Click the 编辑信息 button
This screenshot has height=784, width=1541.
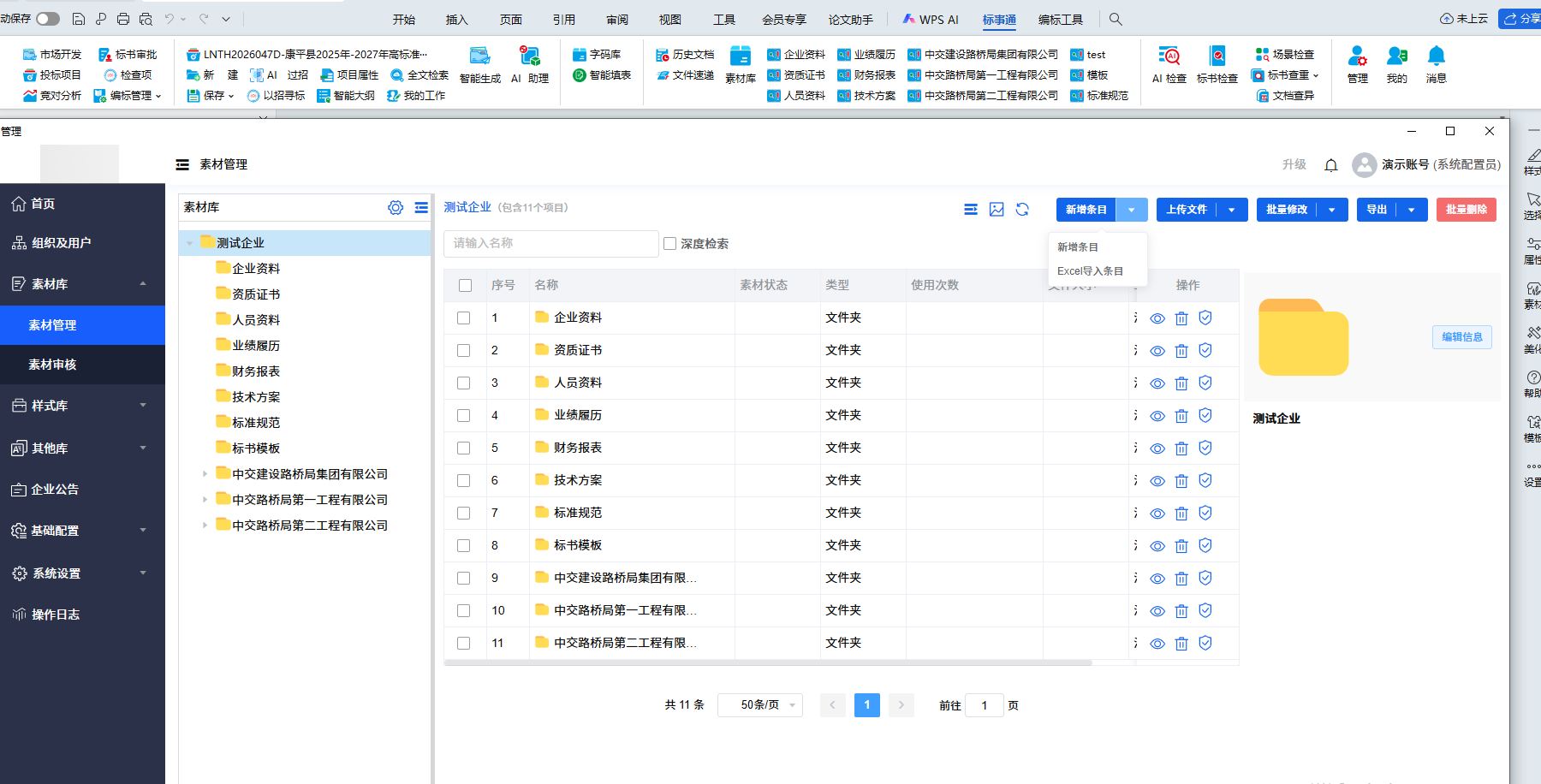[x=1461, y=337]
